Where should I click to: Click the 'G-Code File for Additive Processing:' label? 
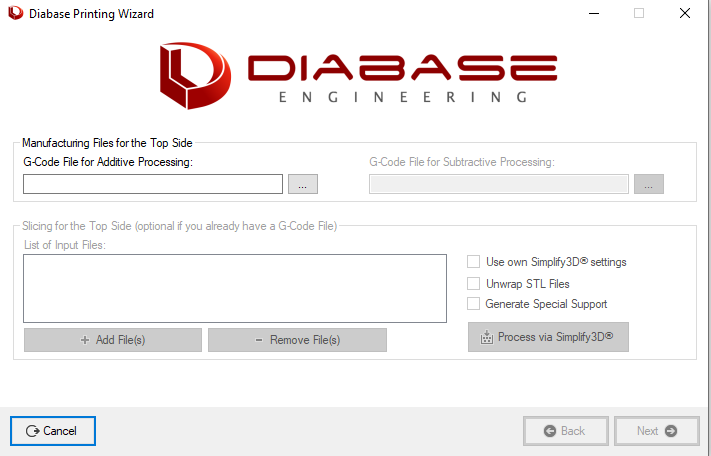point(108,162)
